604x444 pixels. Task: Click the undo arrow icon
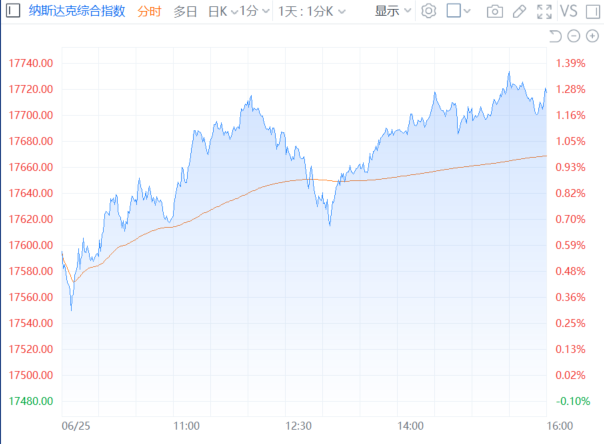pyautogui.click(x=556, y=36)
